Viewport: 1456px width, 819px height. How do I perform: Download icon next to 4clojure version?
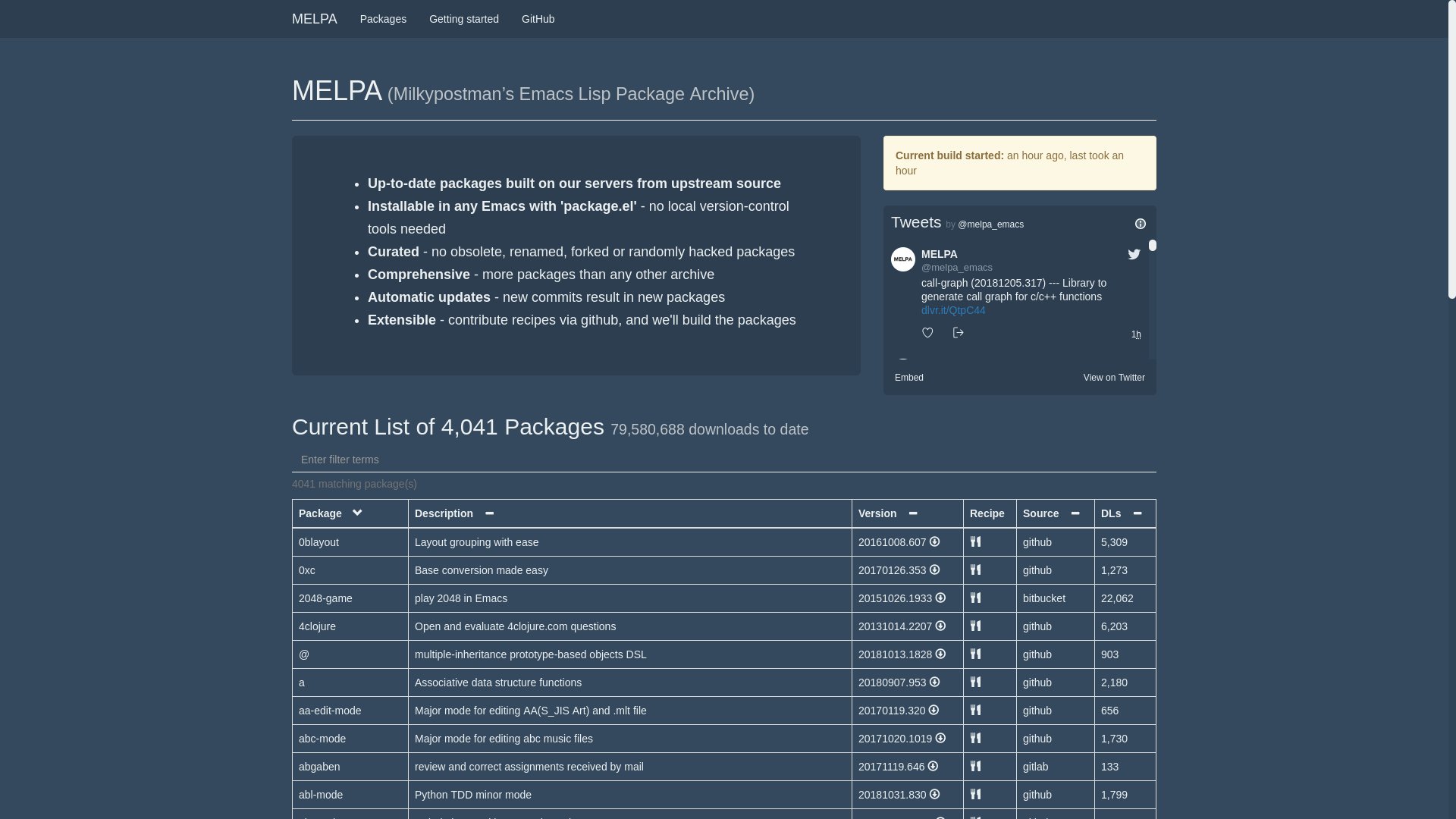[940, 626]
